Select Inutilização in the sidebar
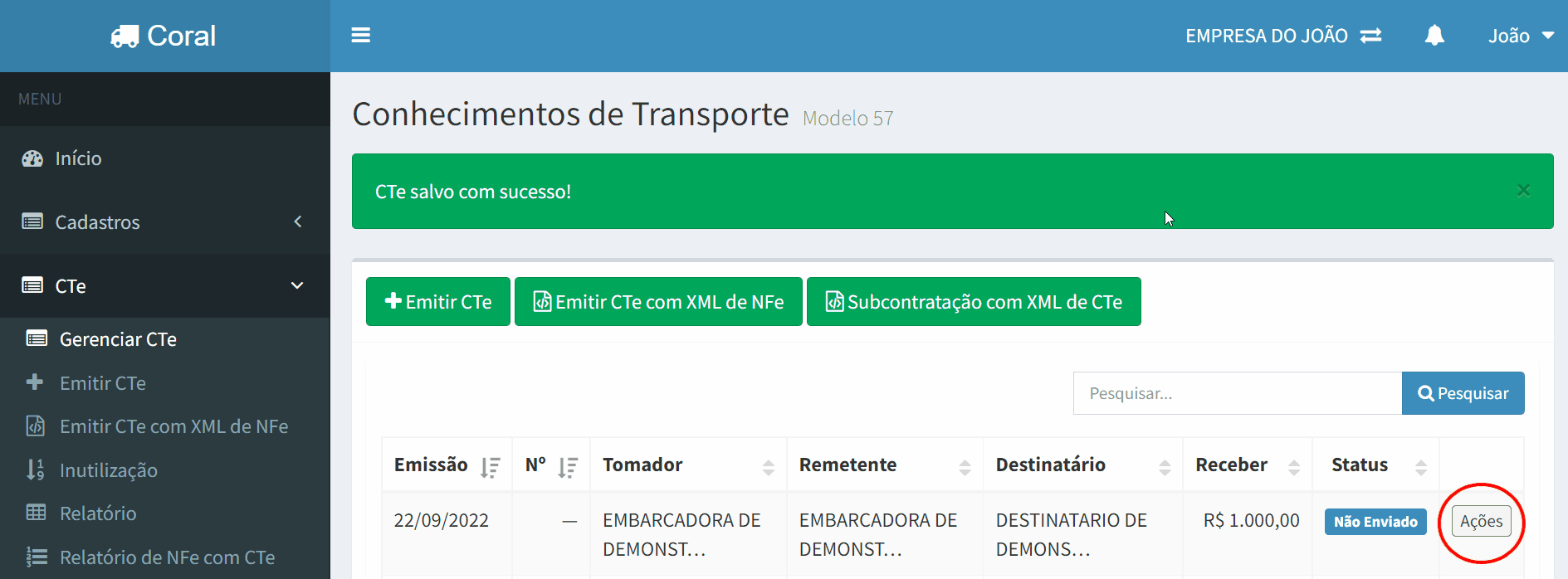Screen dimensions: 1568x579 108,470
